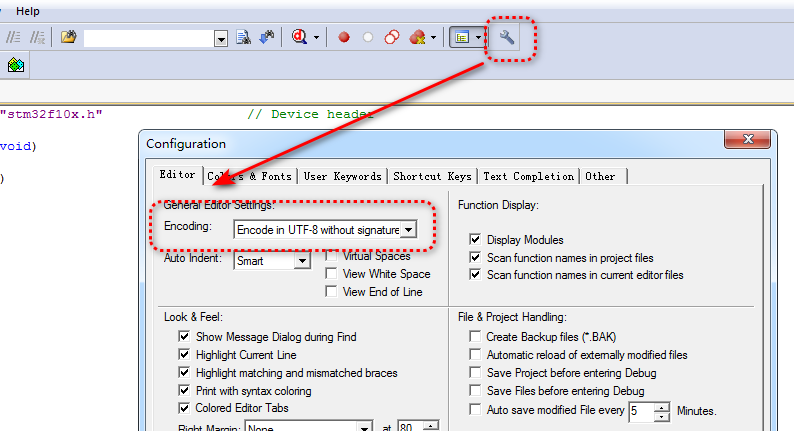Click the Incremental Find arrow-binoculars icon
Image resolution: width=794 pixels, height=431 pixels.
[x=266, y=37]
